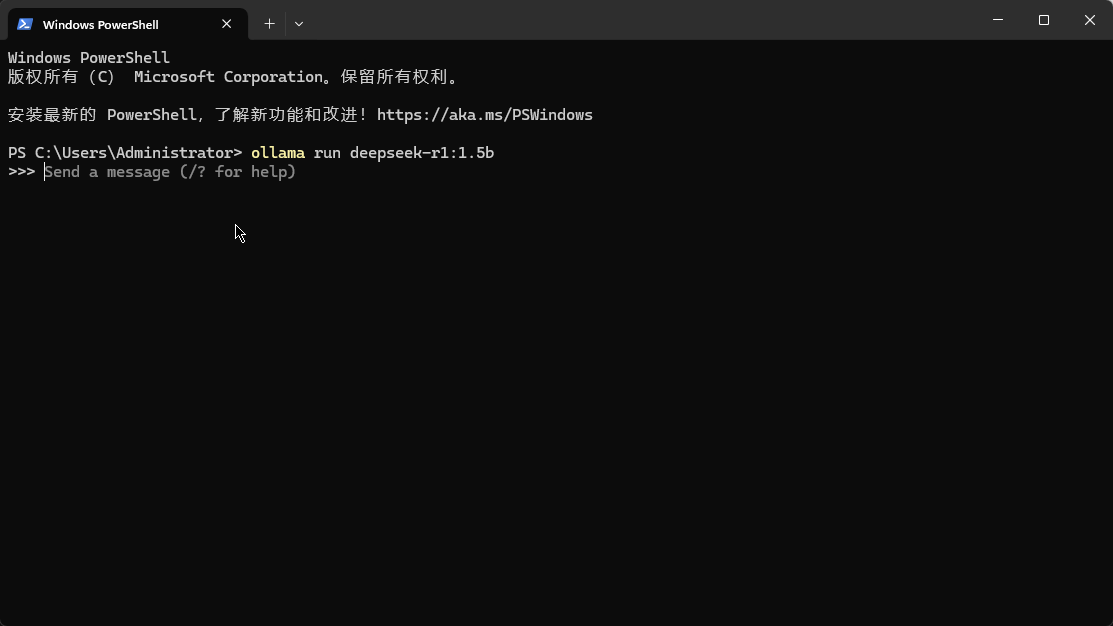Image resolution: width=1113 pixels, height=626 pixels.
Task: Click the 'PS C:\Users\Administrator>' prompt
Action: coord(124,153)
